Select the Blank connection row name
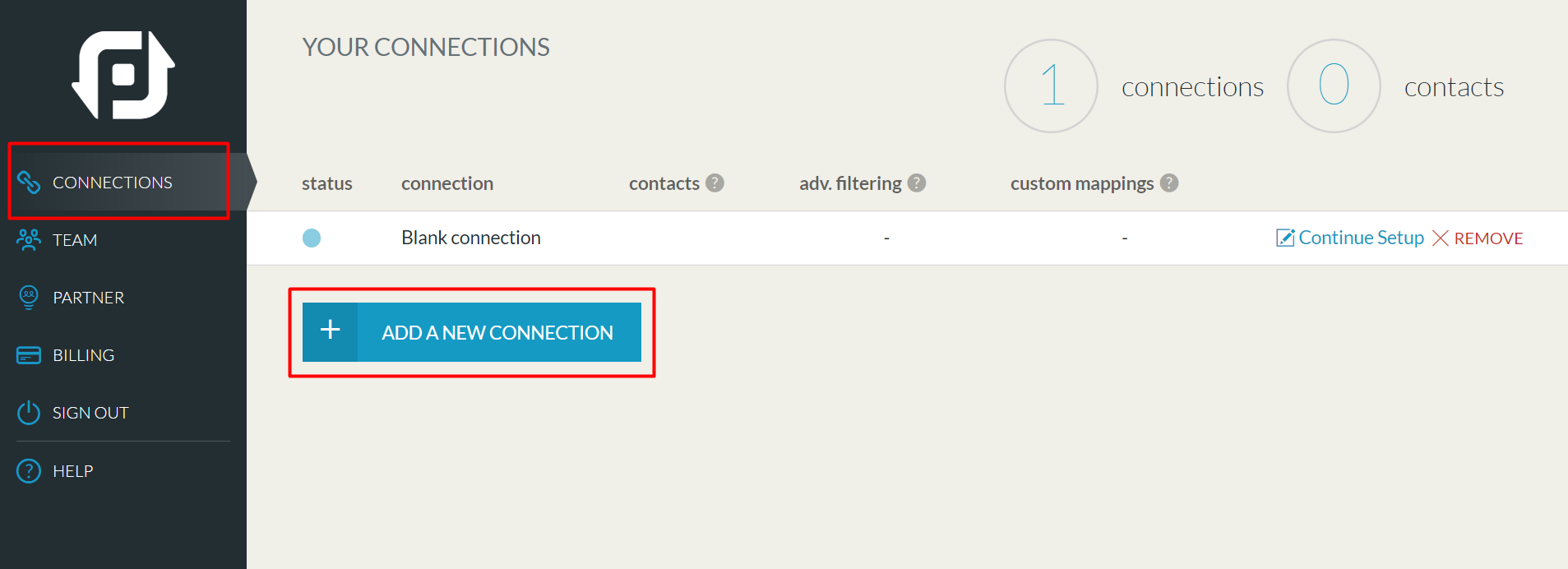1568x569 pixels. tap(471, 238)
